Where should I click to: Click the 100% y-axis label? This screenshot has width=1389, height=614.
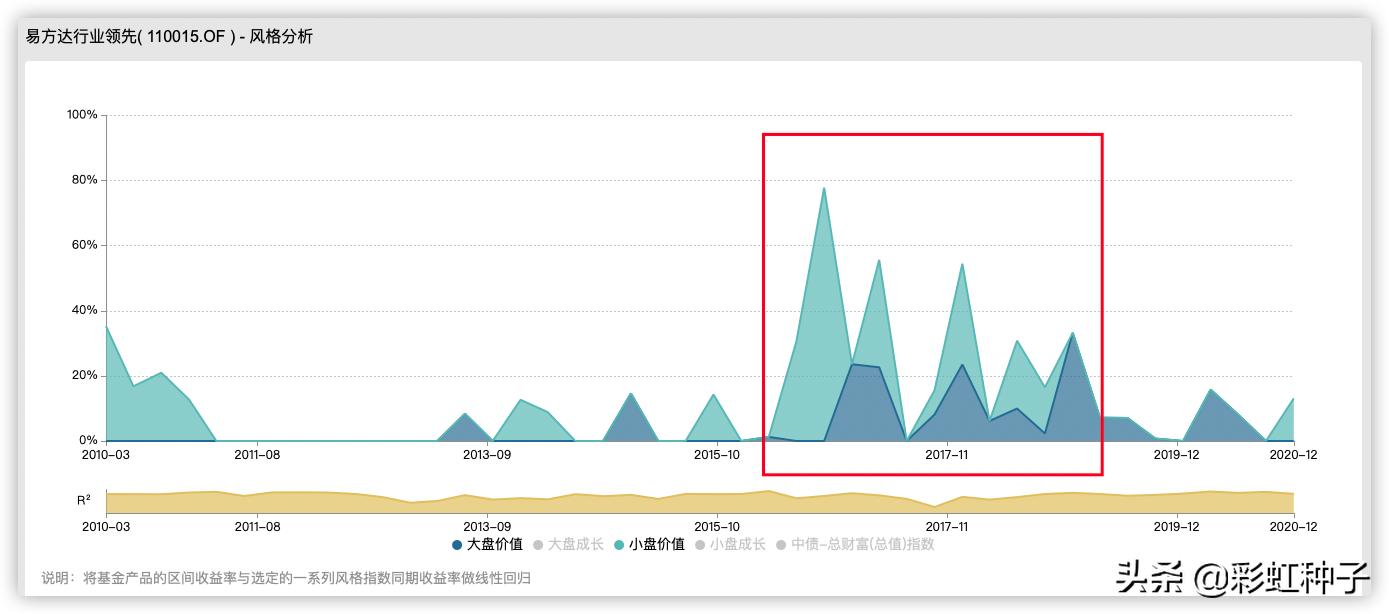tap(82, 115)
